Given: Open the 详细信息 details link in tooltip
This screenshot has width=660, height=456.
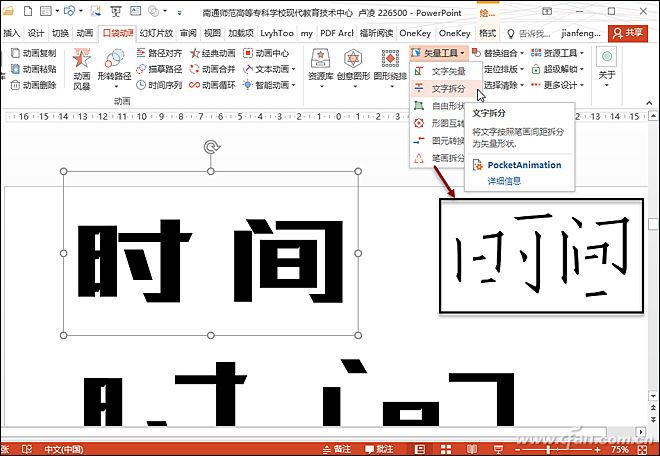Looking at the screenshot, I should point(504,181).
